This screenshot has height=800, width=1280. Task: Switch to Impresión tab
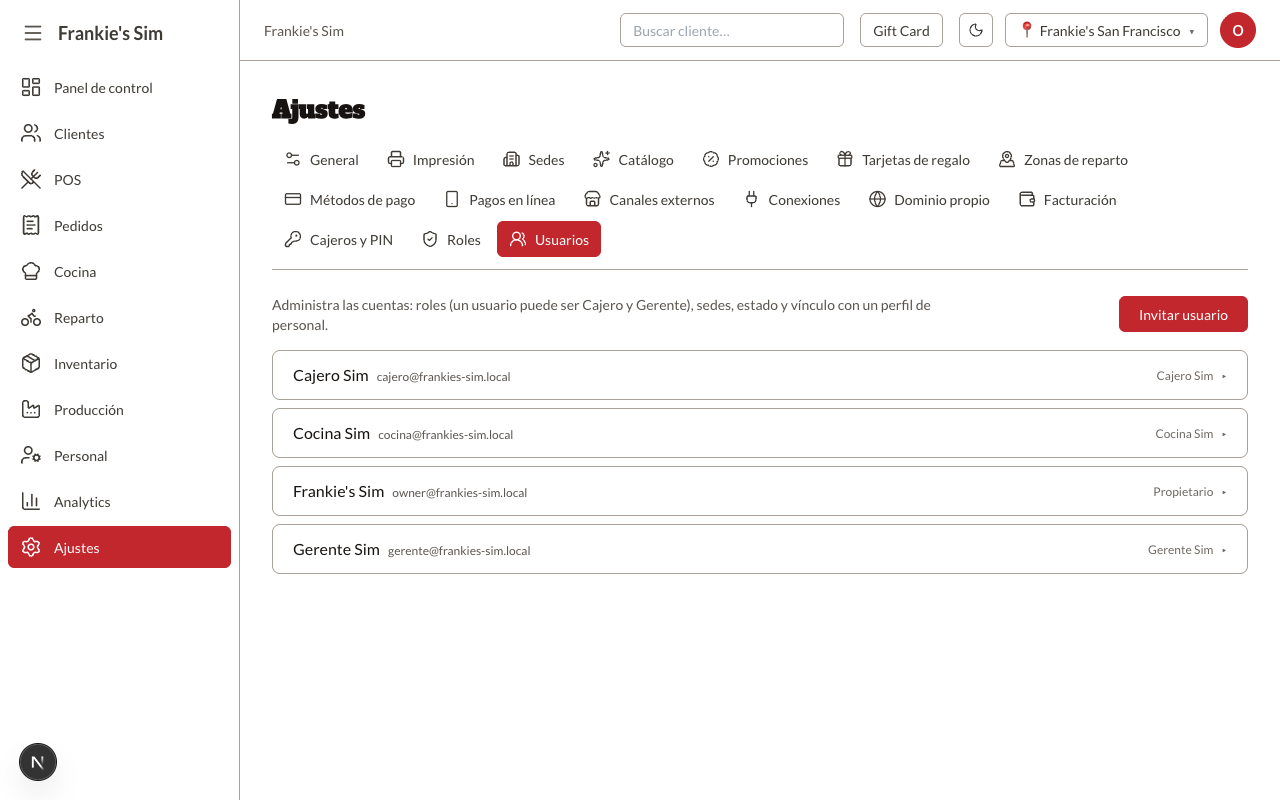[x=430, y=160]
